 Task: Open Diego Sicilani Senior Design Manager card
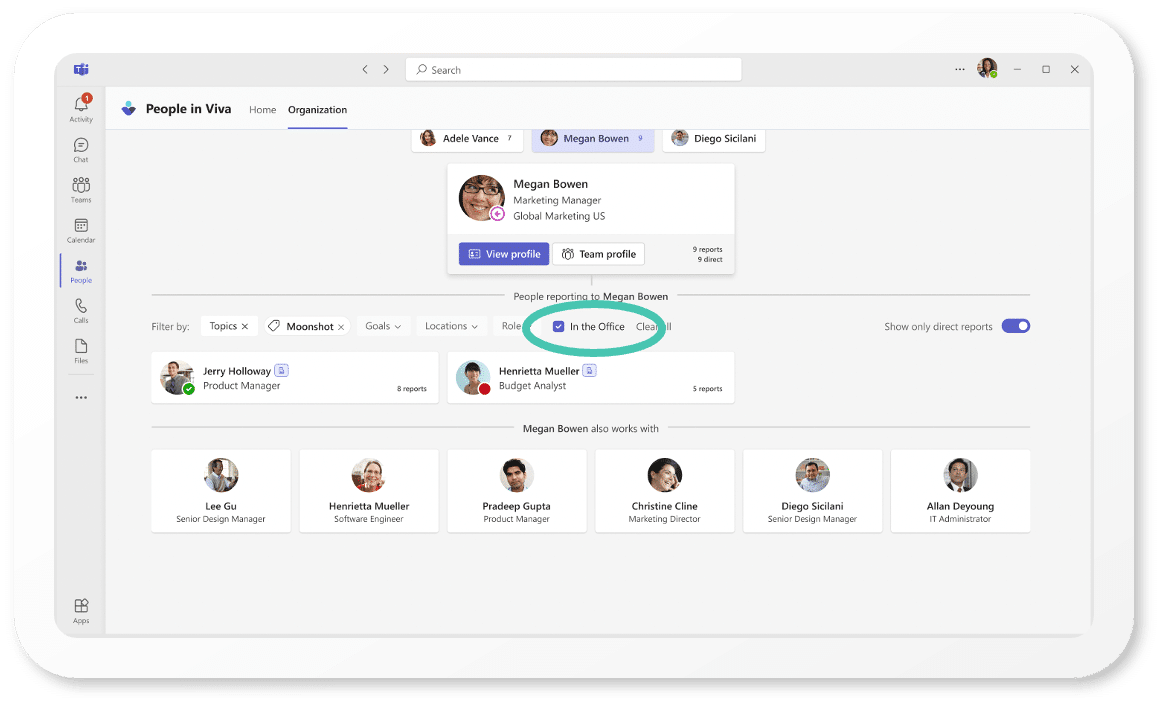tap(812, 490)
